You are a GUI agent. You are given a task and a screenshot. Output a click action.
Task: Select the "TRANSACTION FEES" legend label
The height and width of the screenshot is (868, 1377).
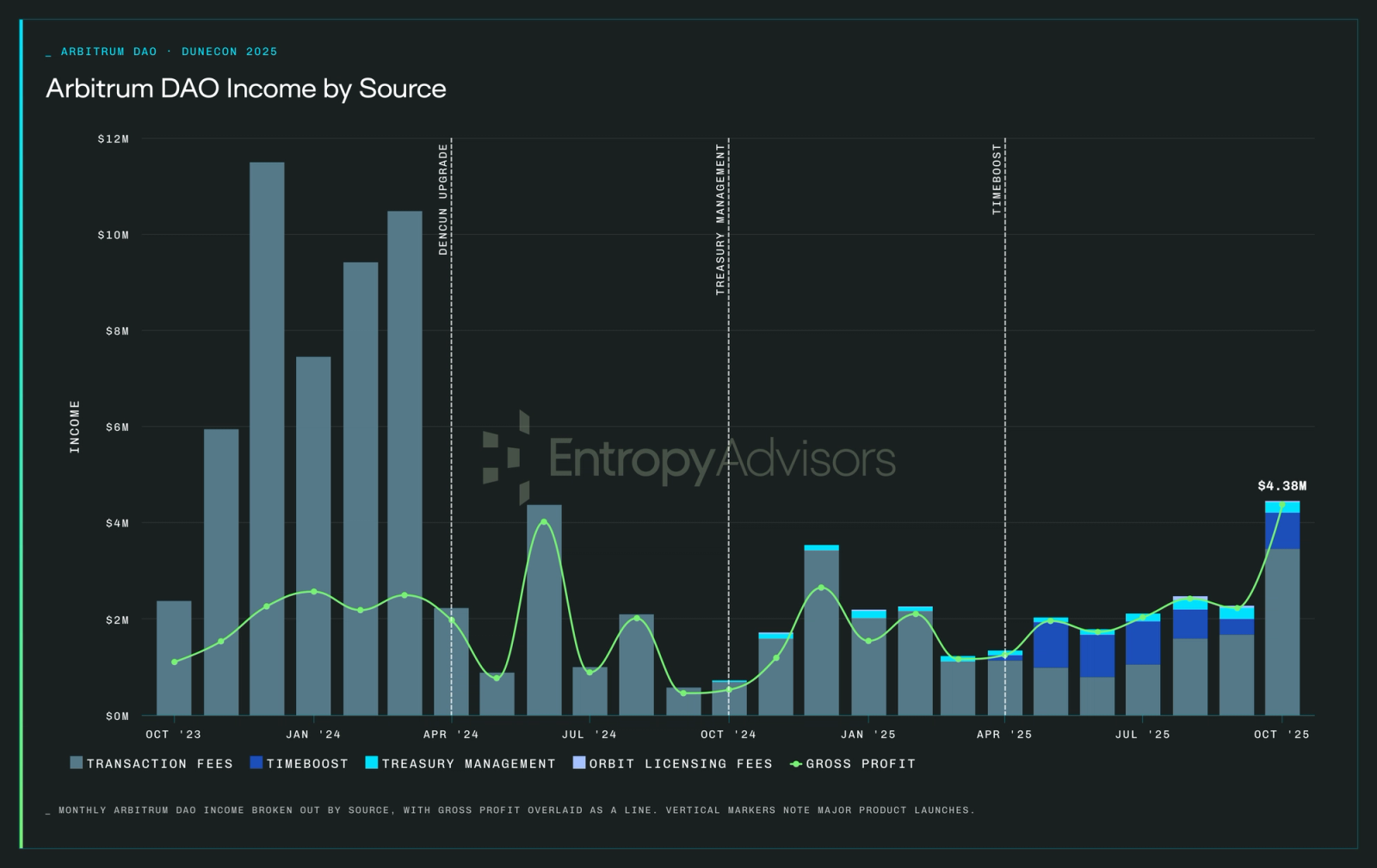(x=160, y=764)
